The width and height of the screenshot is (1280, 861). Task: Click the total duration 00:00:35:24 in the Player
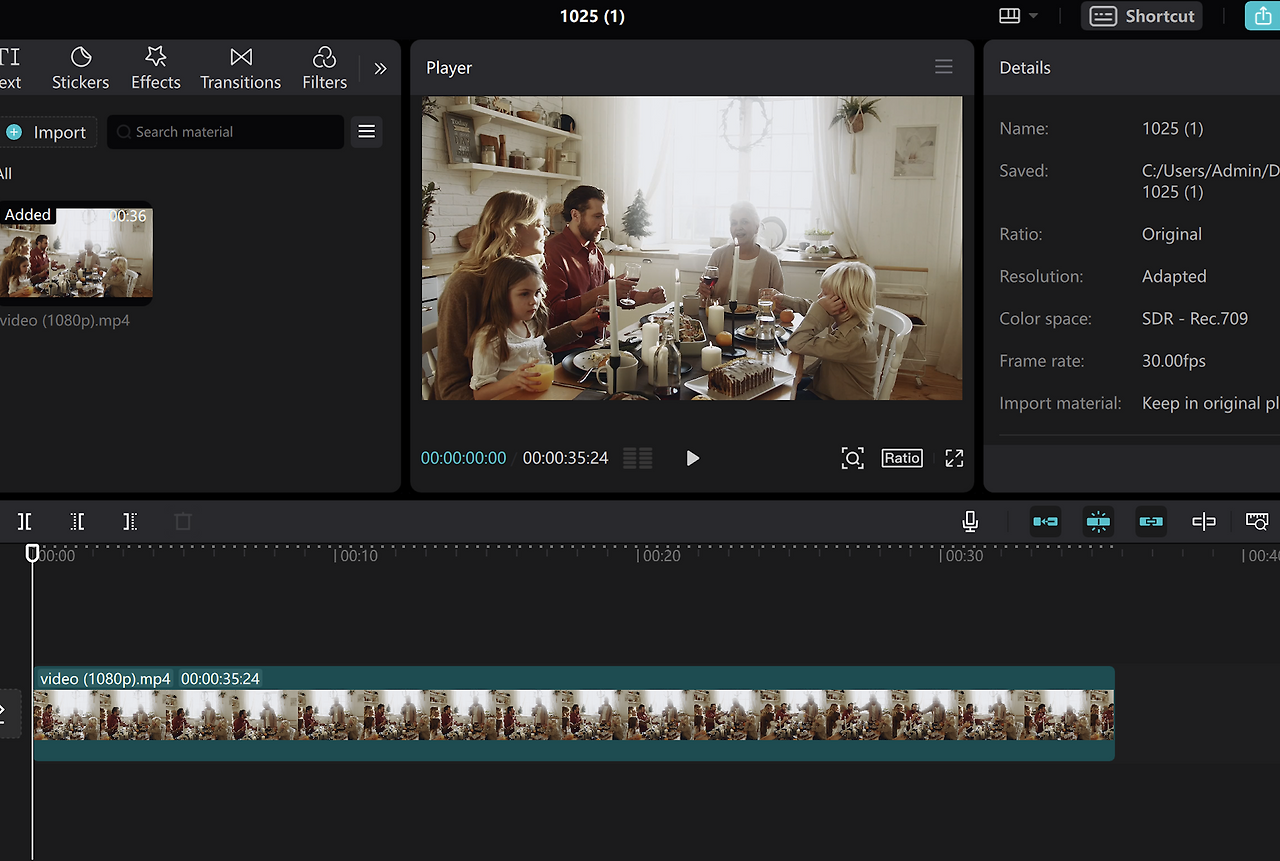coord(565,458)
